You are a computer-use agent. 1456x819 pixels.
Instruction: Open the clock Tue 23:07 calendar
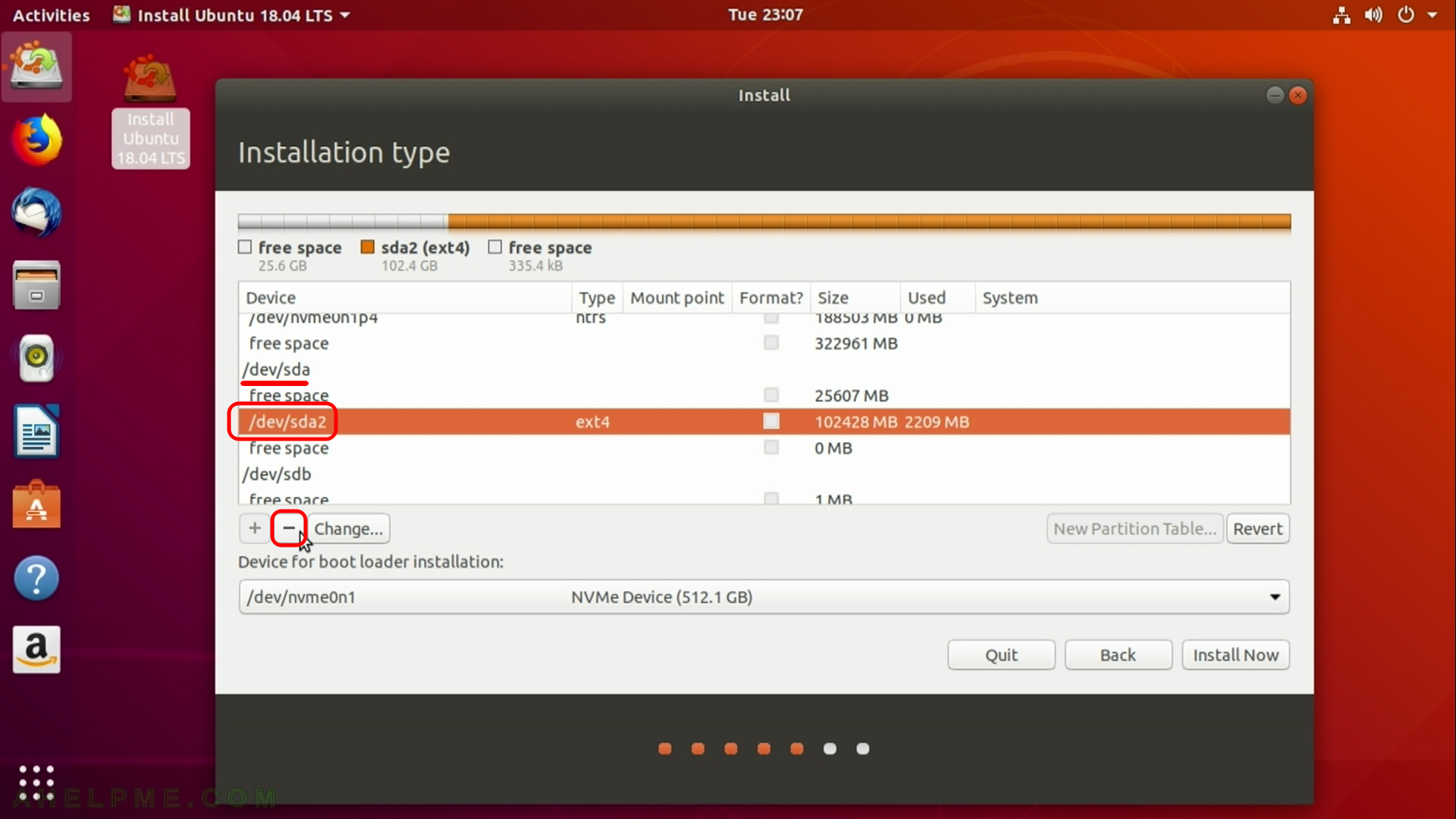pyautogui.click(x=765, y=15)
